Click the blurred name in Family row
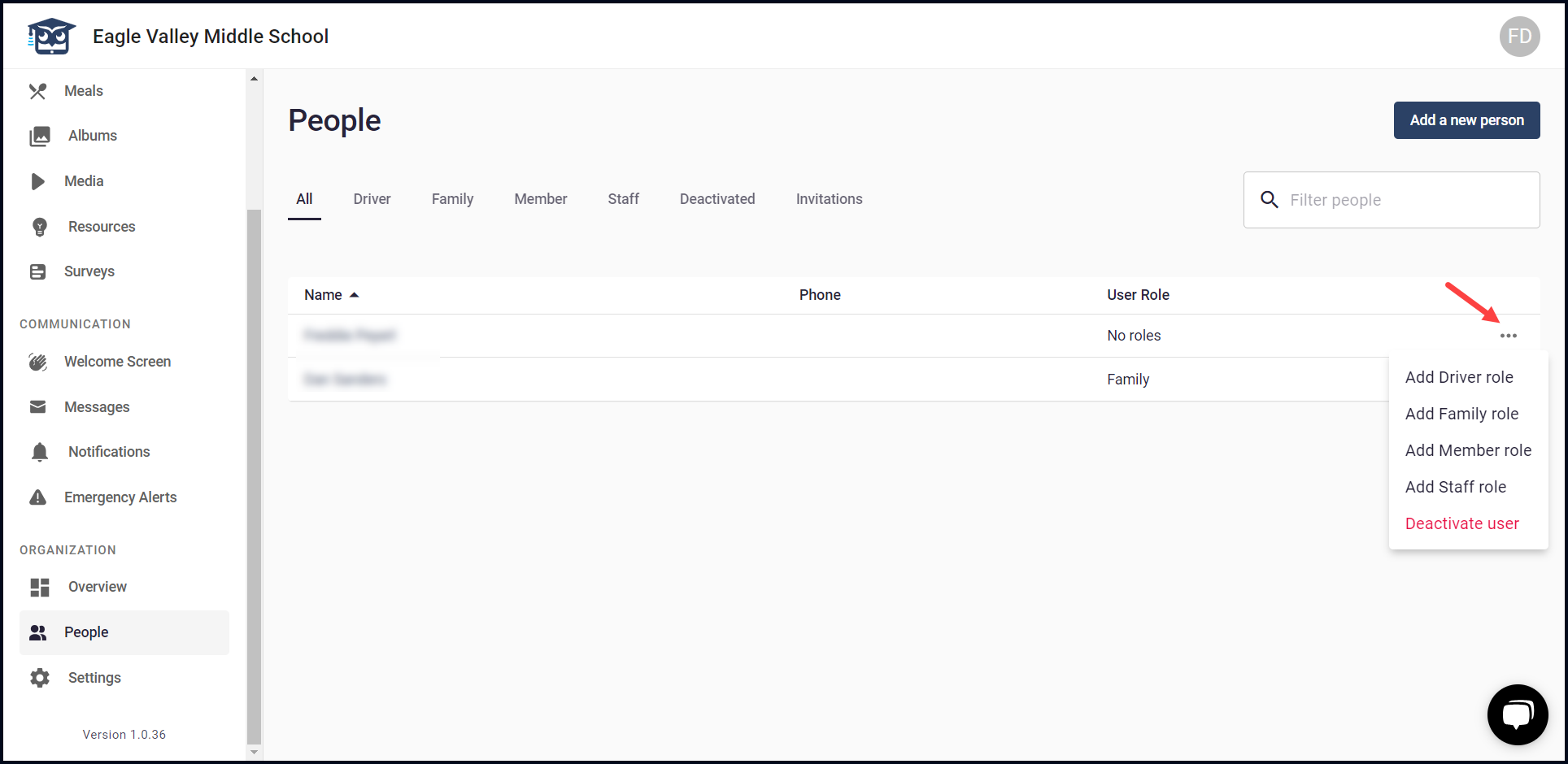The image size is (1568, 764). 345,380
